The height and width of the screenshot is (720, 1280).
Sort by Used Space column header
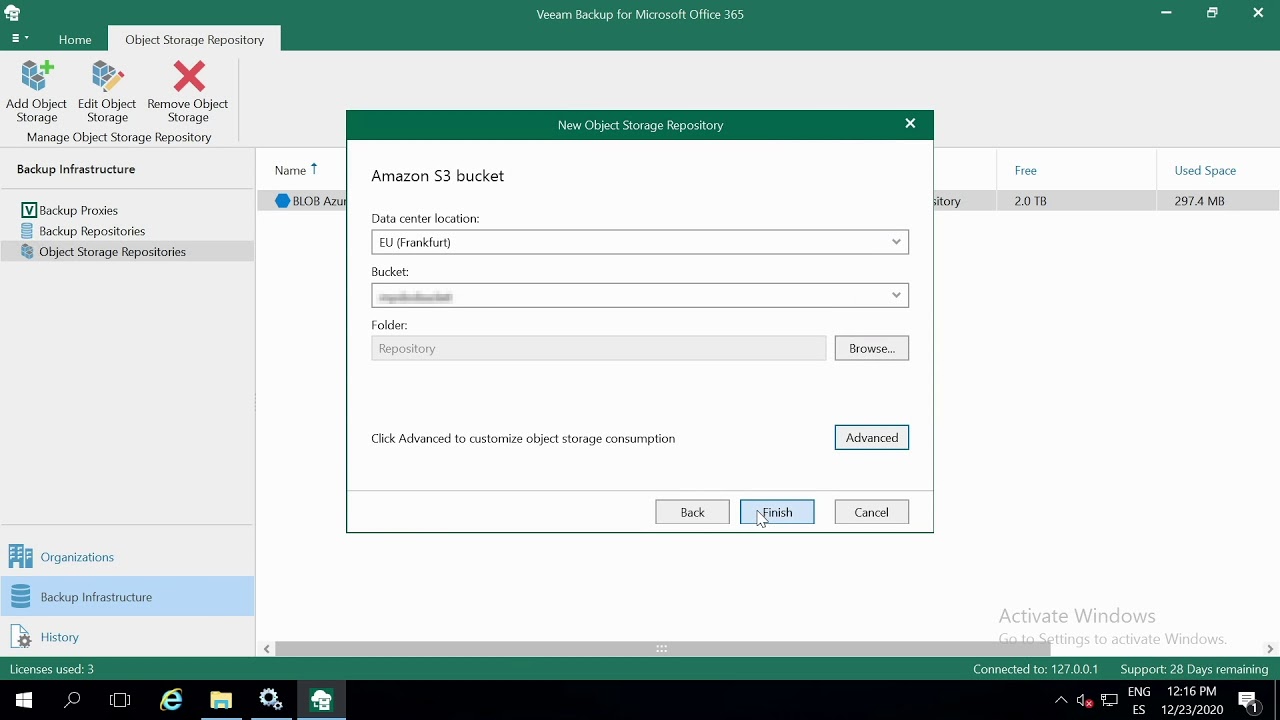[x=1205, y=171]
